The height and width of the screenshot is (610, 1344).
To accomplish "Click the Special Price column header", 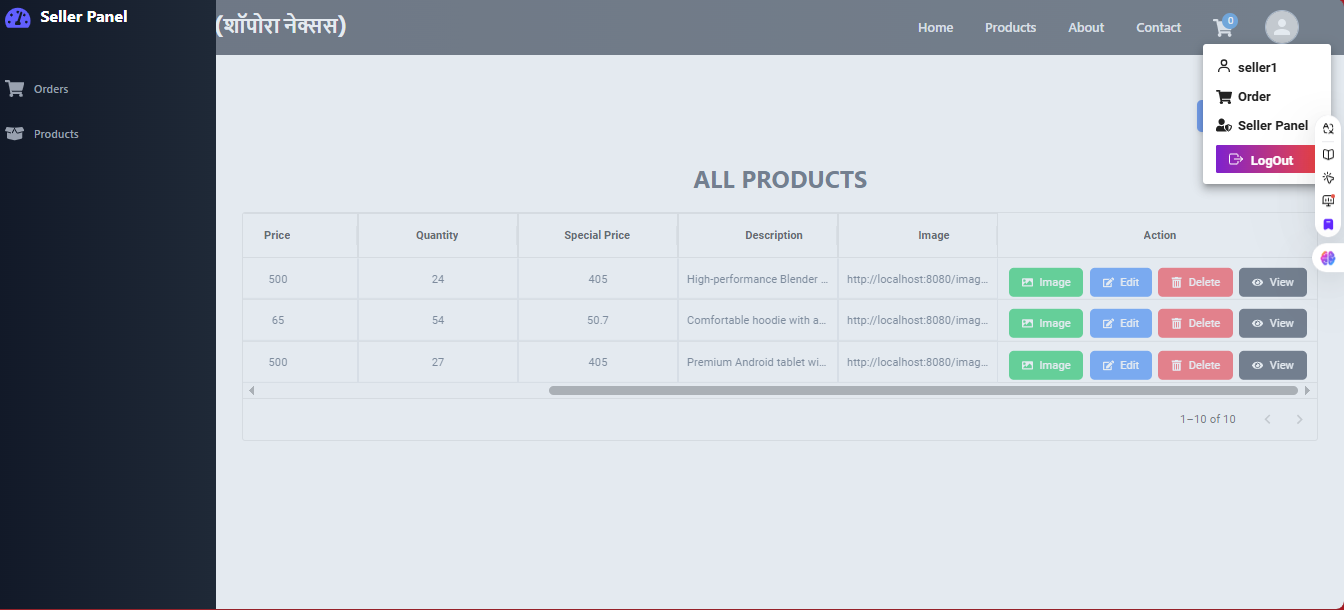I will point(597,235).
